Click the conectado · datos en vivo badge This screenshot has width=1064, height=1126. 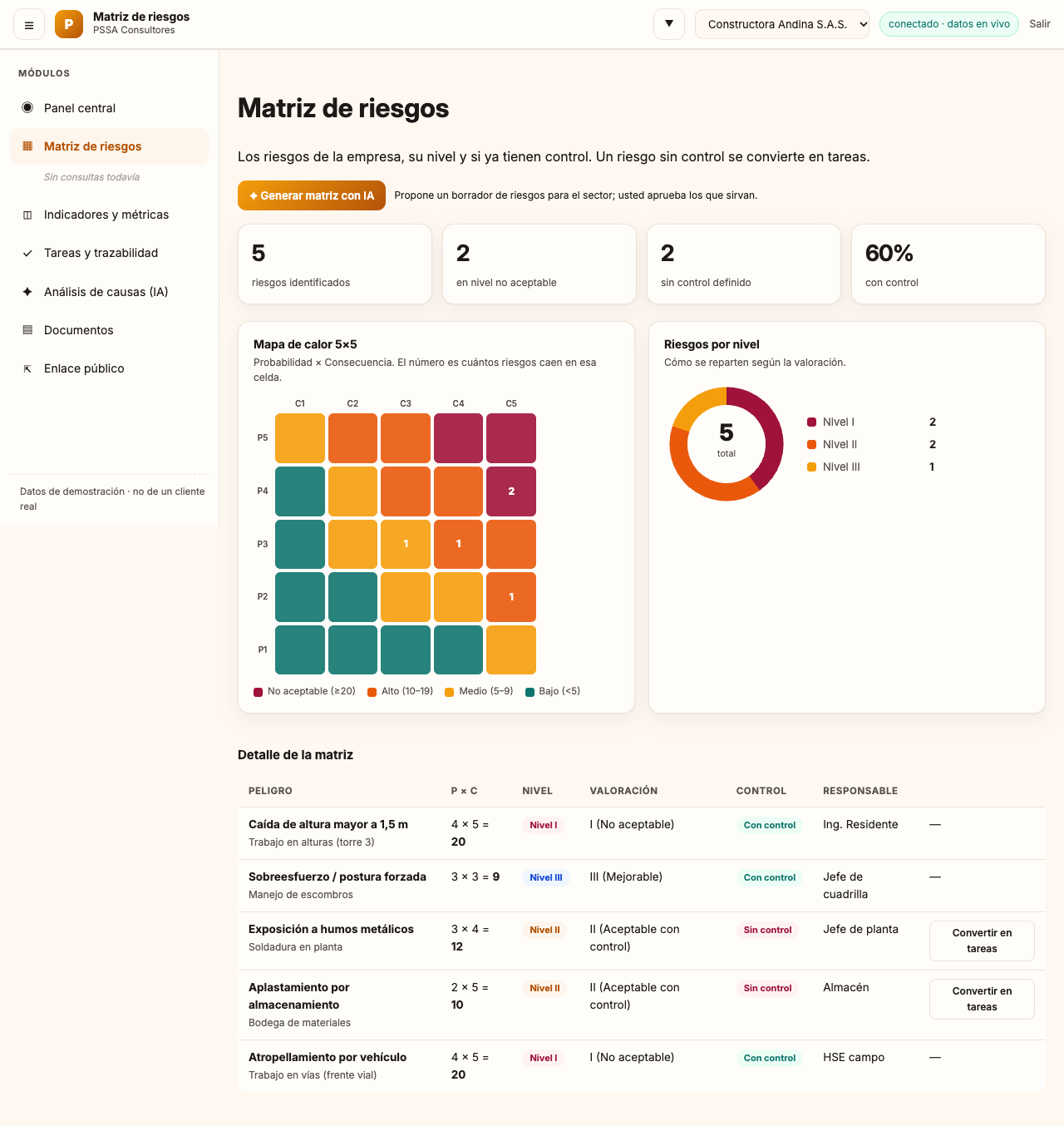[949, 24]
